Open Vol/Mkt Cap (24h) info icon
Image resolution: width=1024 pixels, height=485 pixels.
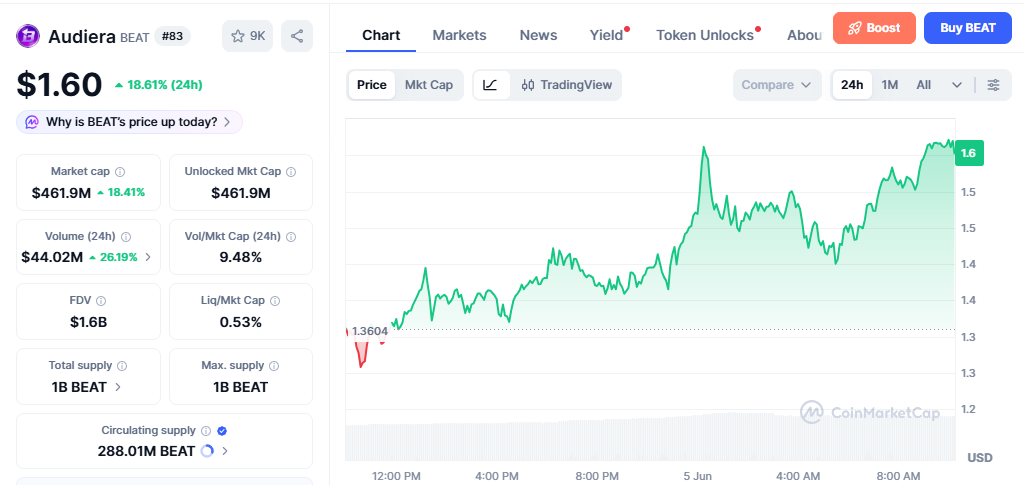click(x=291, y=236)
